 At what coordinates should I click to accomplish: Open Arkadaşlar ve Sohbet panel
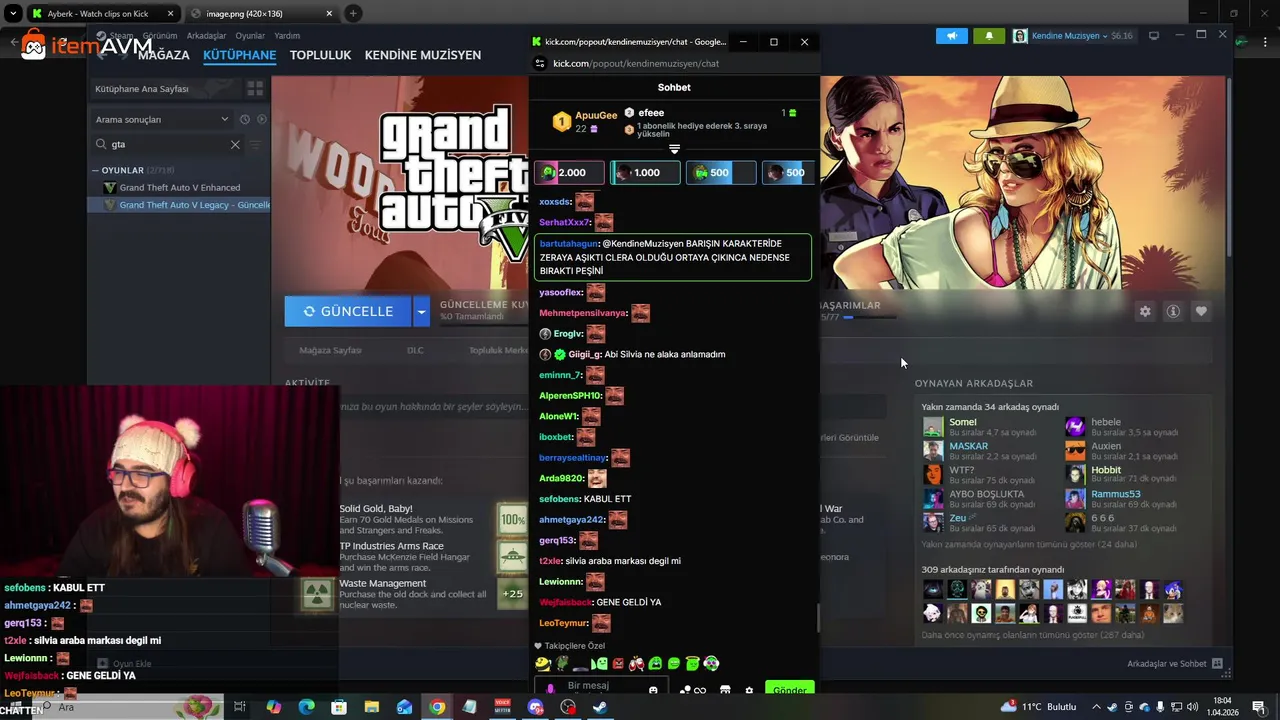(x=1167, y=664)
